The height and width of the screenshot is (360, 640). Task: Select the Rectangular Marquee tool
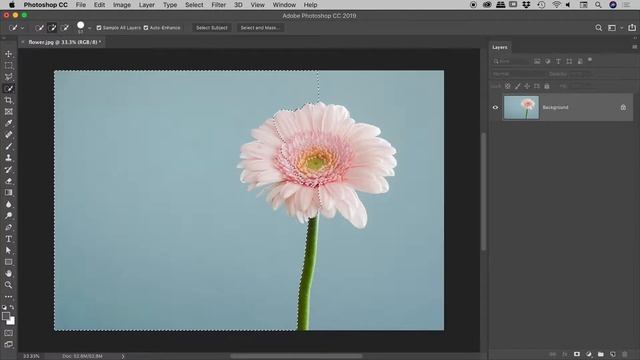(x=9, y=65)
